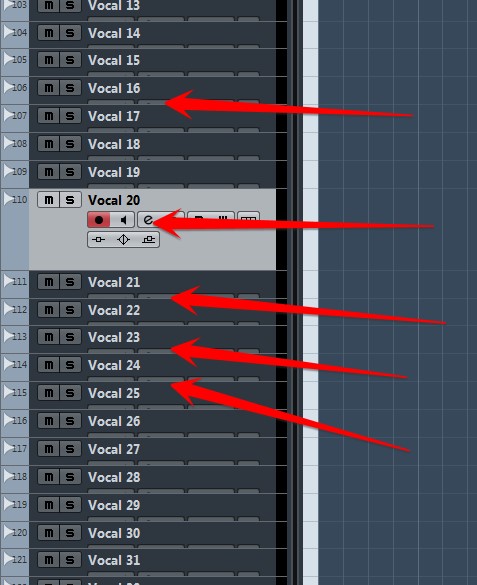Open channel settings 'e' for Vocal 20
Screen dimensions: 477x585
[x=148, y=219]
